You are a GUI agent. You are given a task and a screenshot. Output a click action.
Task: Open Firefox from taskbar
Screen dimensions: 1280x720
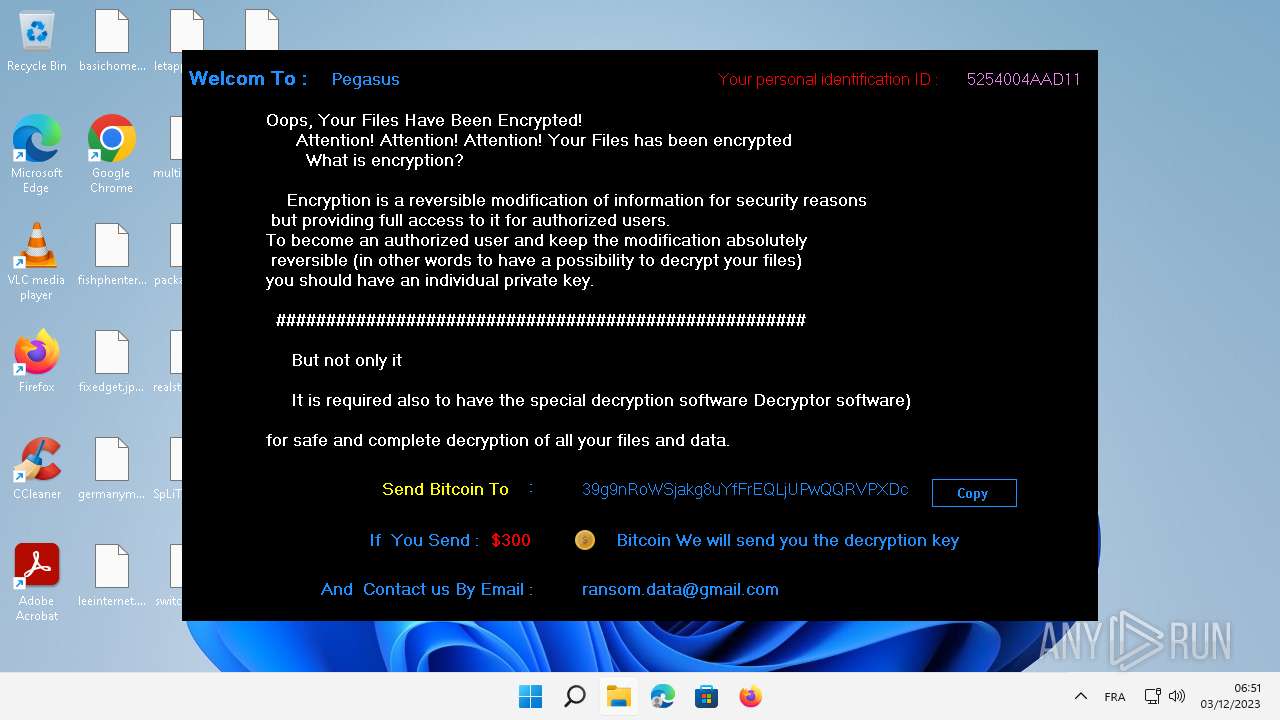(x=750, y=696)
